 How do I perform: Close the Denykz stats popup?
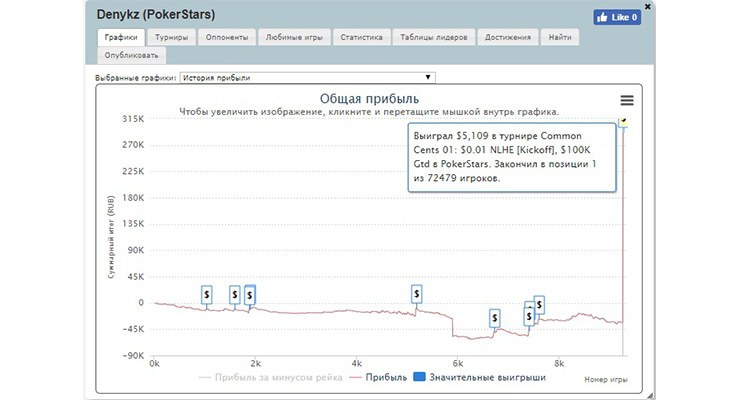tap(648, 6)
